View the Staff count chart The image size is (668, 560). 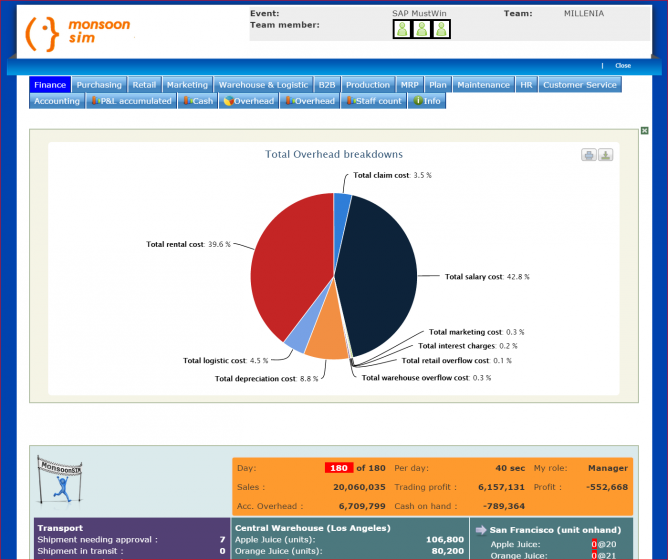[374, 101]
